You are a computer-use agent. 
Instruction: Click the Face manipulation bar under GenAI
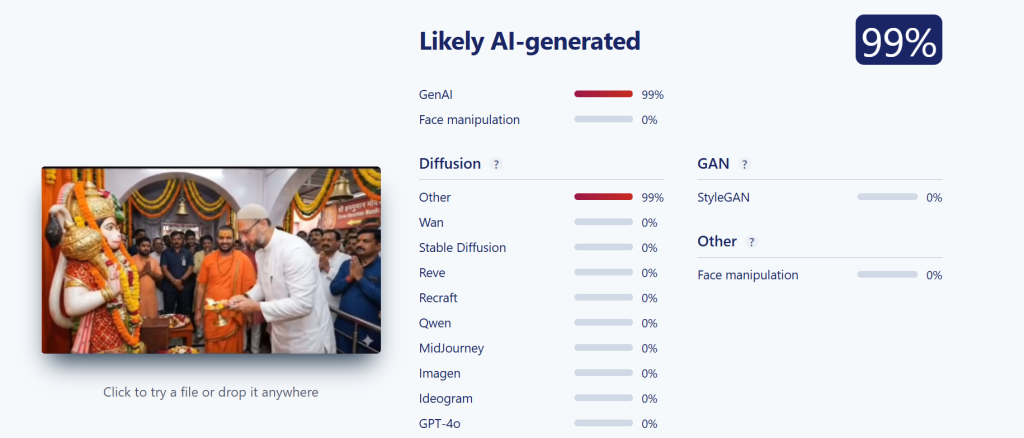pos(603,119)
